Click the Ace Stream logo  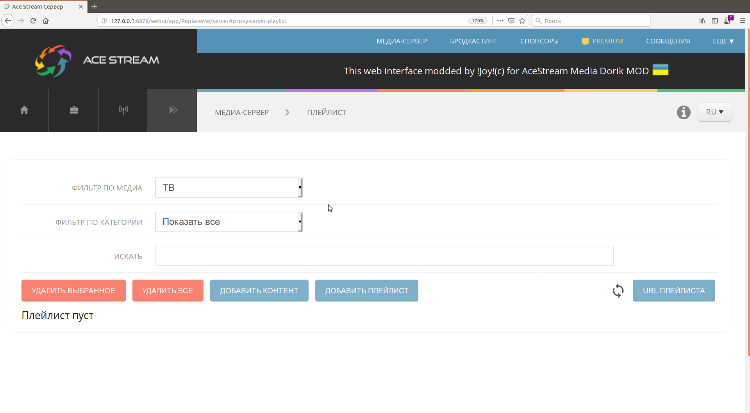97,60
